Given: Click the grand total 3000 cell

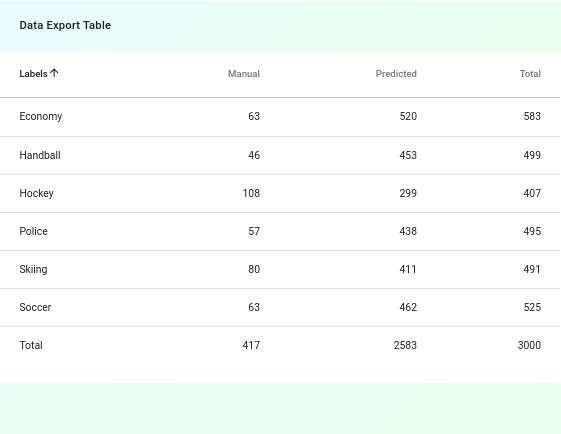Looking at the screenshot, I should point(529,345).
